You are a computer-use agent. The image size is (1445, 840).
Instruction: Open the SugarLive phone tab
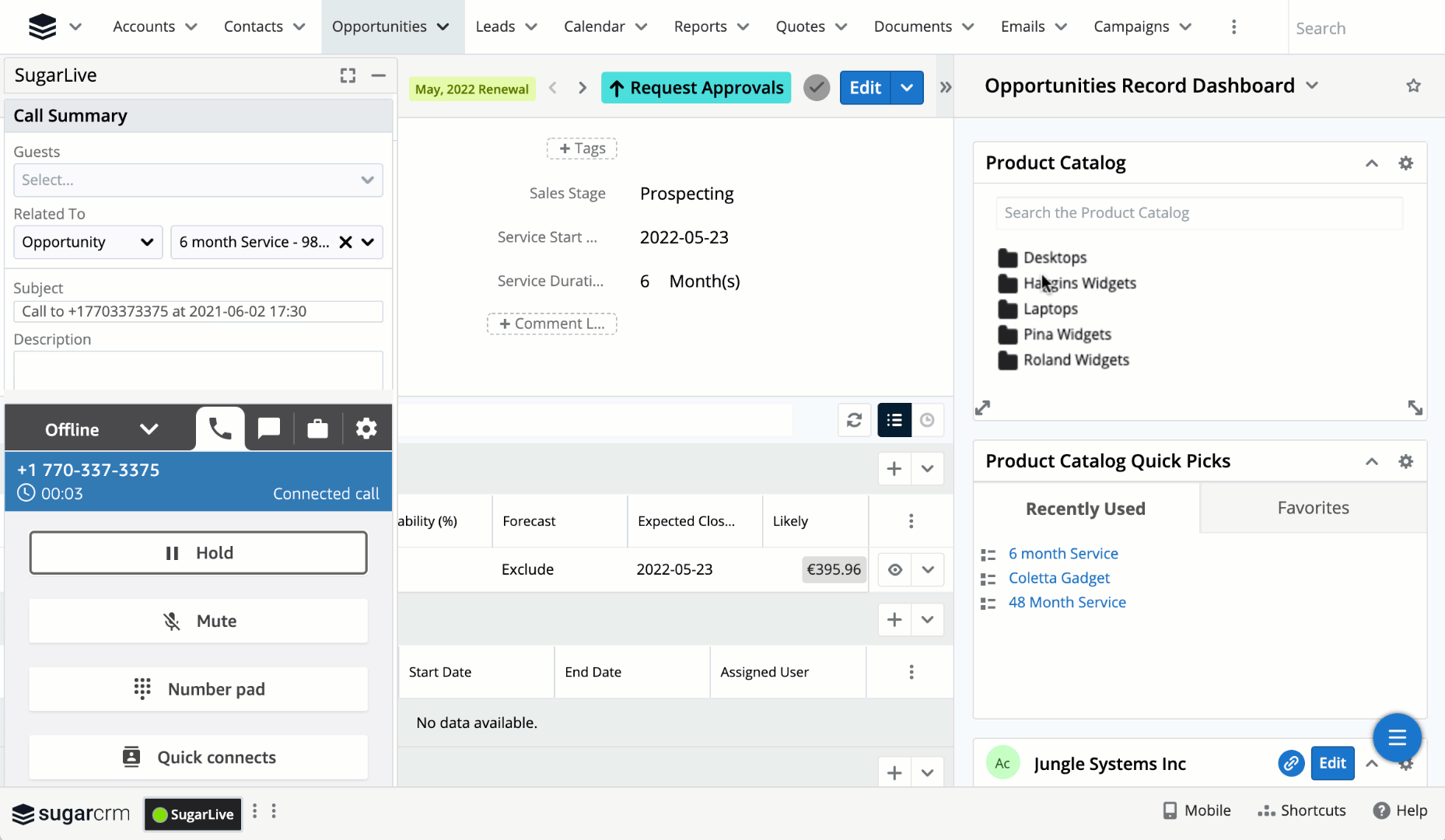pos(220,429)
